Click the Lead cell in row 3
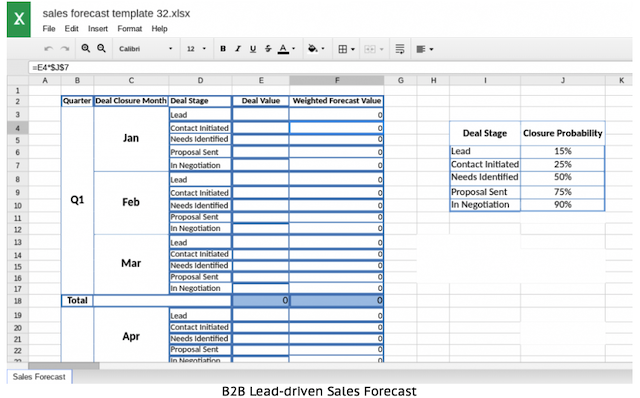The height and width of the screenshot is (398, 640). pyautogui.click(x=200, y=115)
